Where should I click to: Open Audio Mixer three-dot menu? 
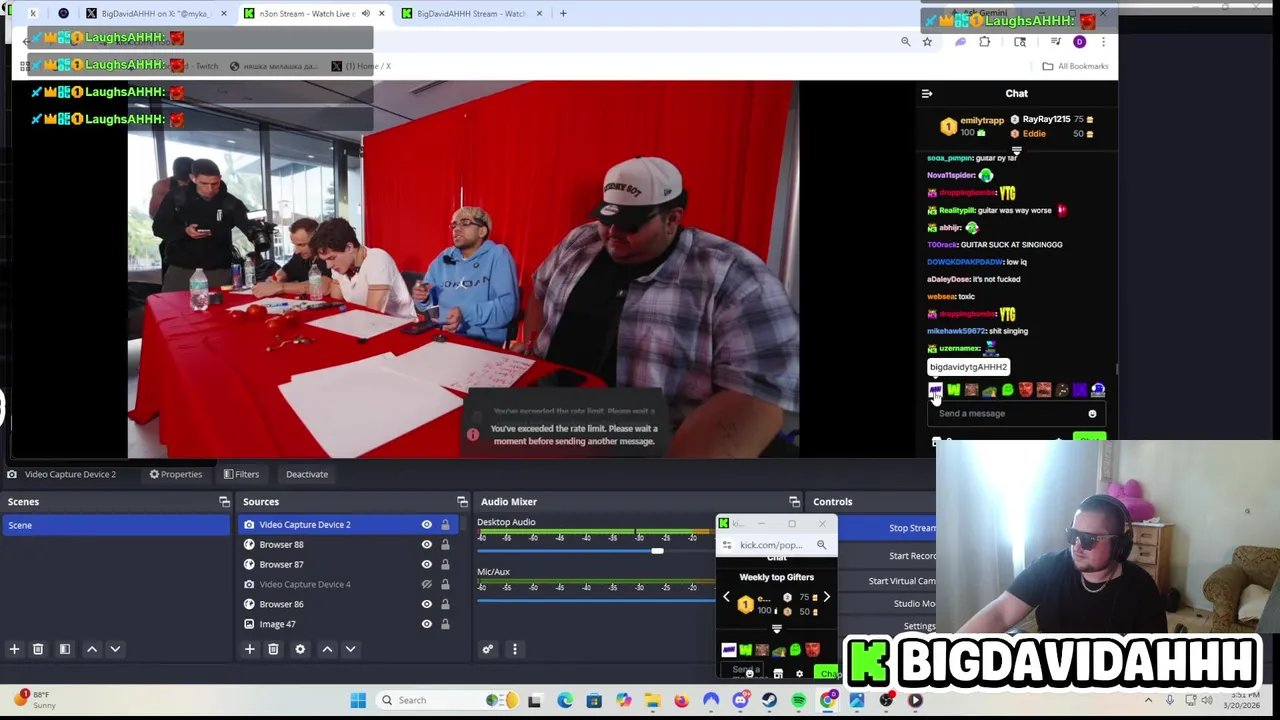pyautogui.click(x=515, y=649)
